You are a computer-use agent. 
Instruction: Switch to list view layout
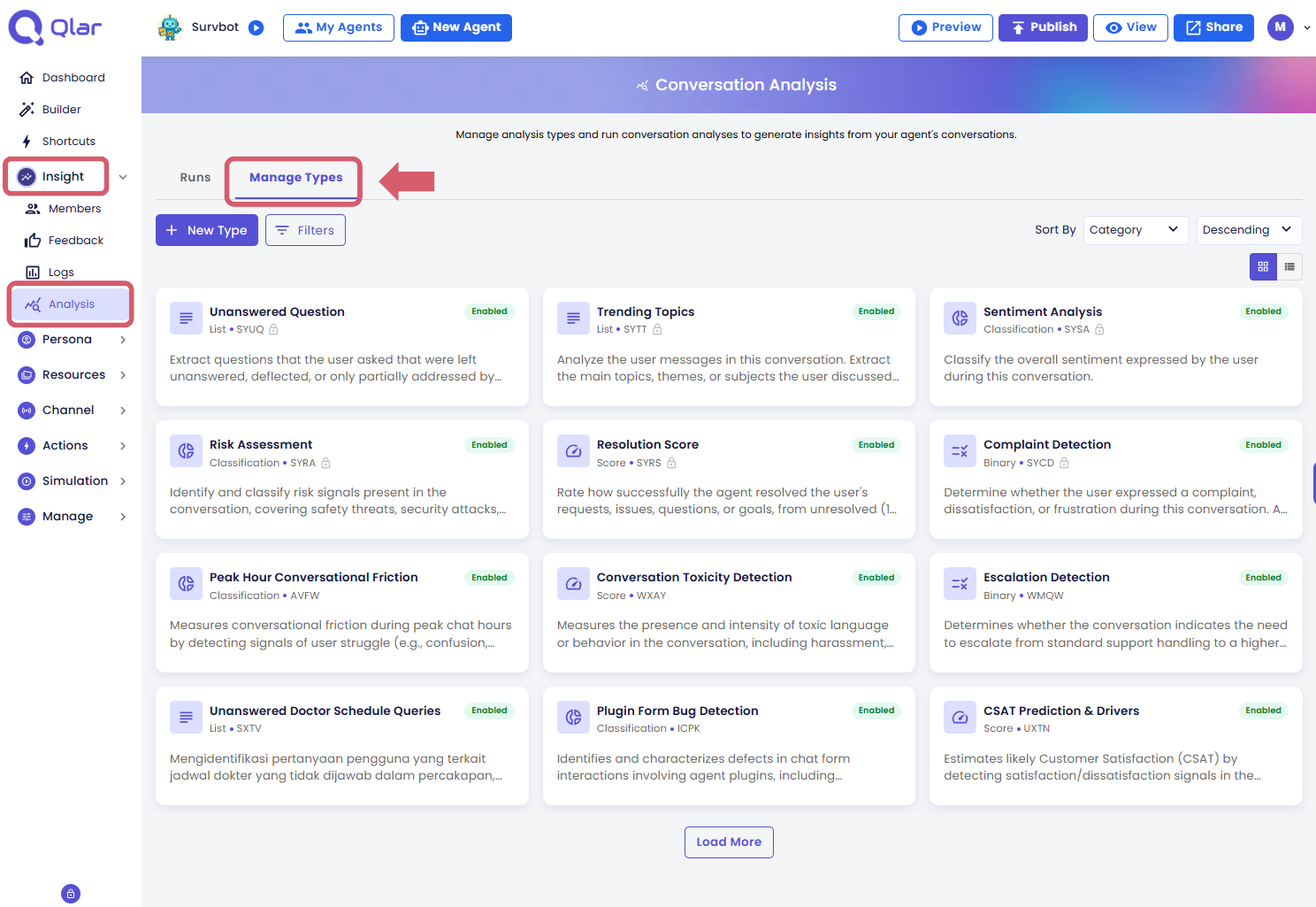coord(1289,266)
